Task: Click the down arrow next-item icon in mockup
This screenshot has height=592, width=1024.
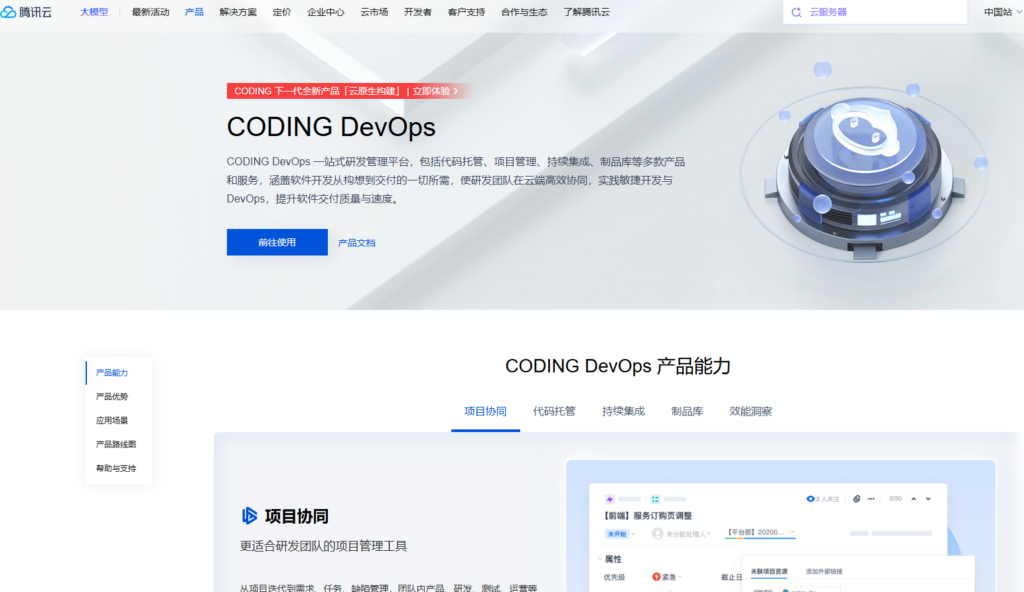Action: 927,499
